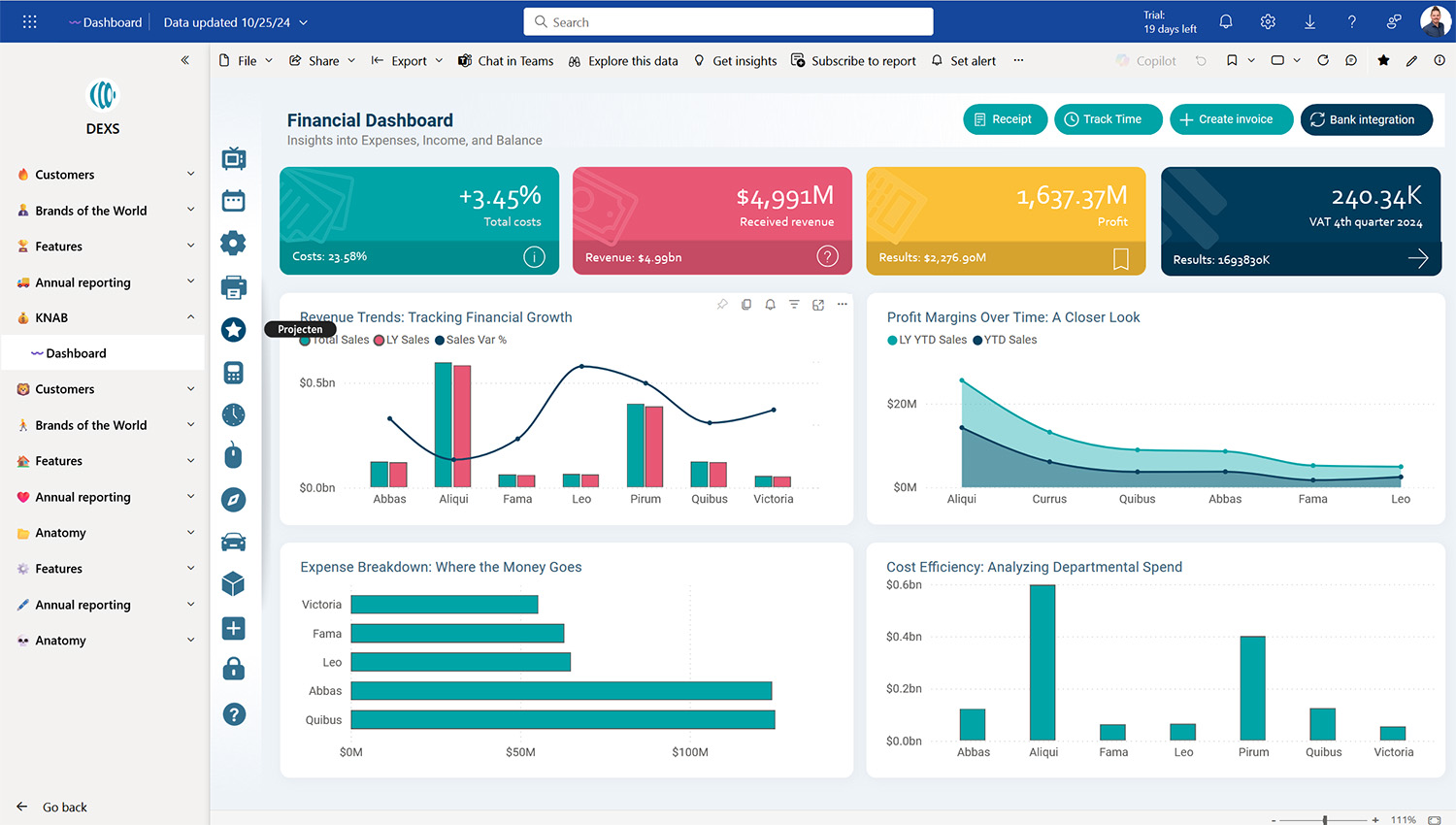Open the calculator tool in the sidebar
The width and height of the screenshot is (1456, 825).
[x=233, y=372]
